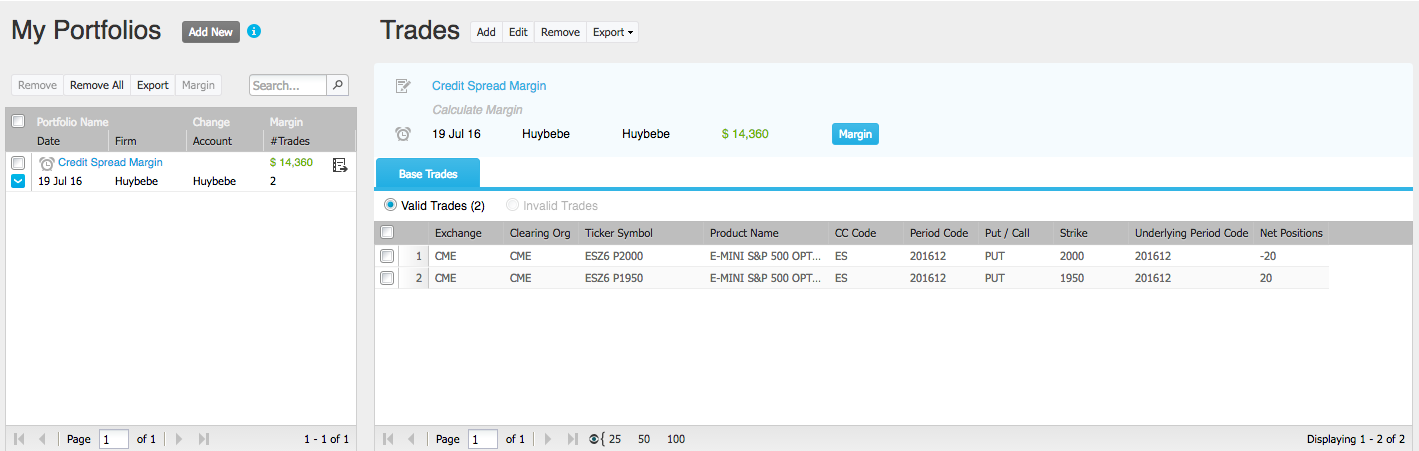Viewport: 1419px width, 451px height.
Task: Click the blue Margin button
Action: (855, 134)
